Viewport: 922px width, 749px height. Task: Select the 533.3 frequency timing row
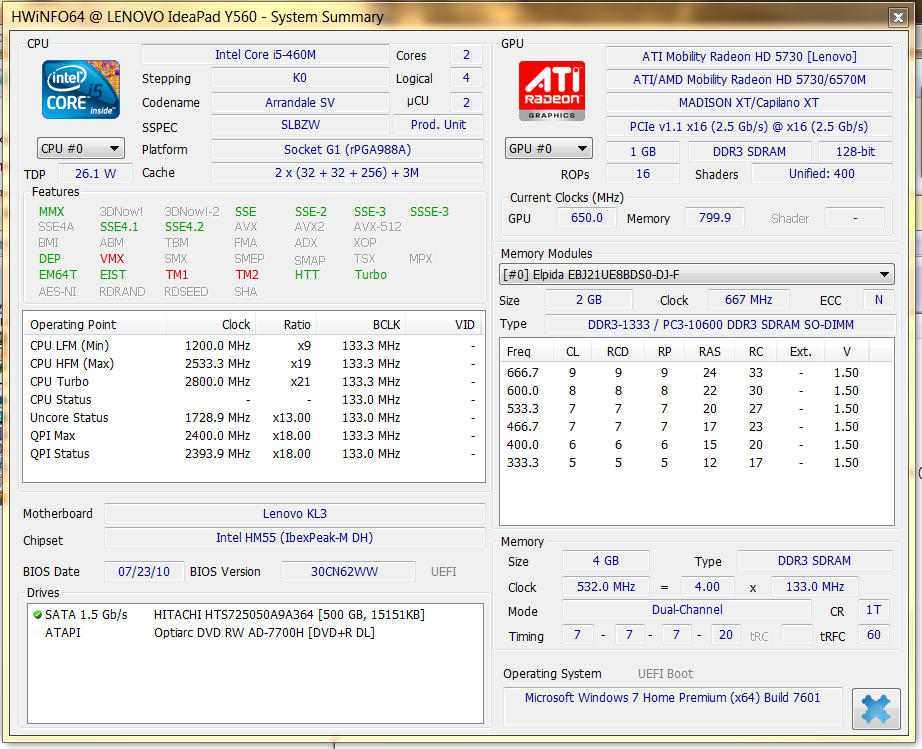697,409
